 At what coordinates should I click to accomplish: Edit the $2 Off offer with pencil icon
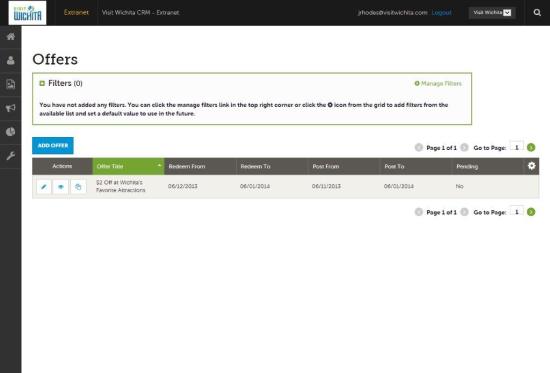[x=44, y=187]
